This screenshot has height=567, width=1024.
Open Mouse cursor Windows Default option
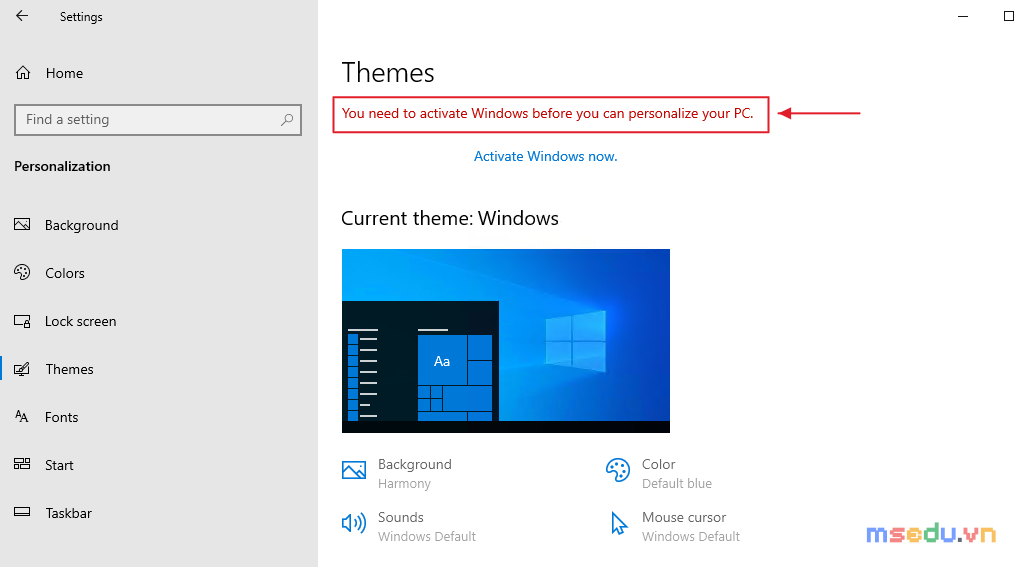(x=691, y=526)
